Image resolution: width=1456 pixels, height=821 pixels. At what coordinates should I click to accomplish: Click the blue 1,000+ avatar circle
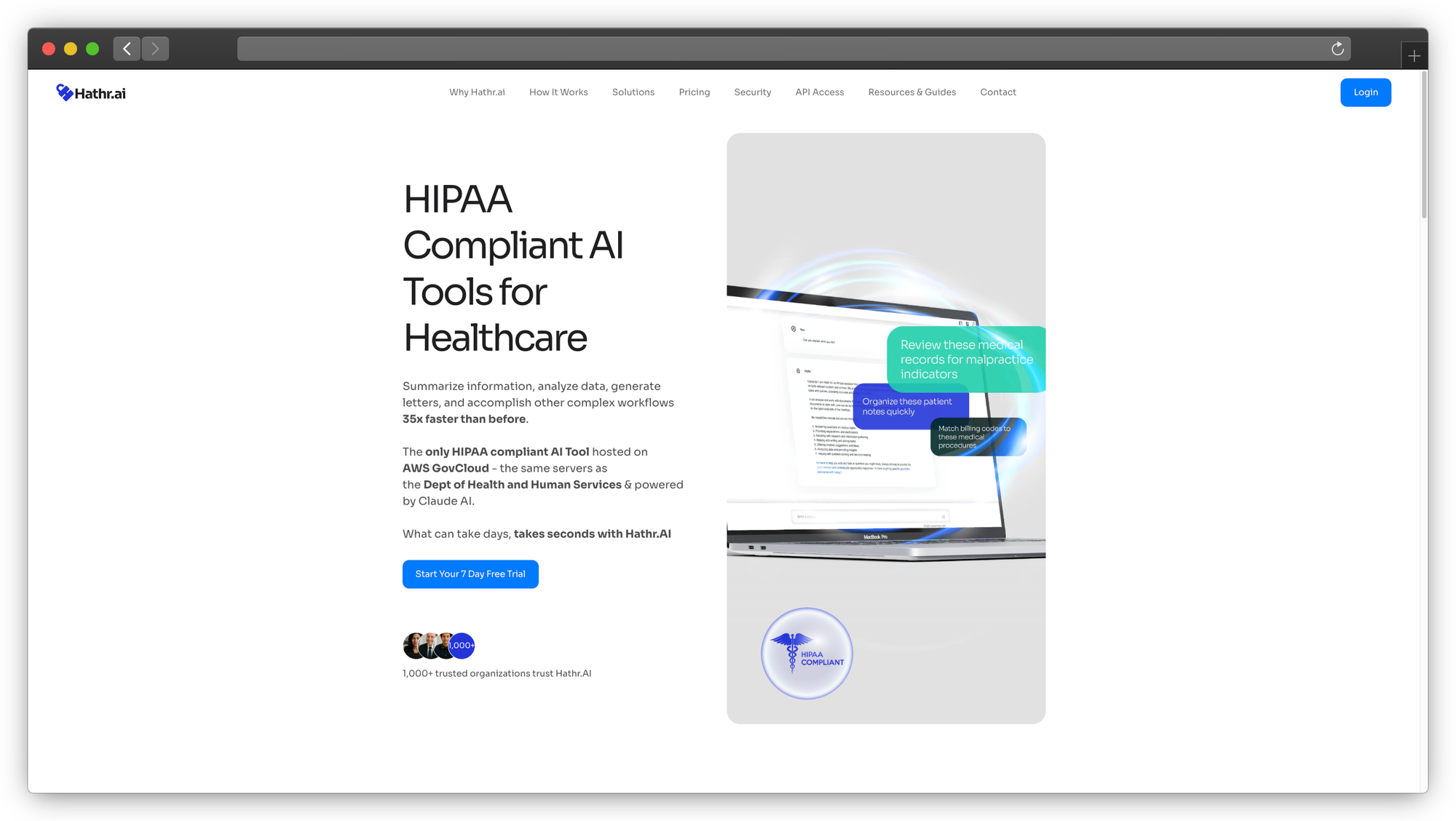point(462,646)
